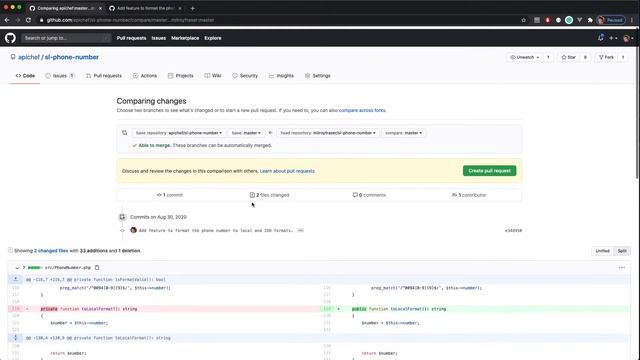640x360 pixels.
Task: Bookmark this page with star icon
Action: (x=524, y=20)
